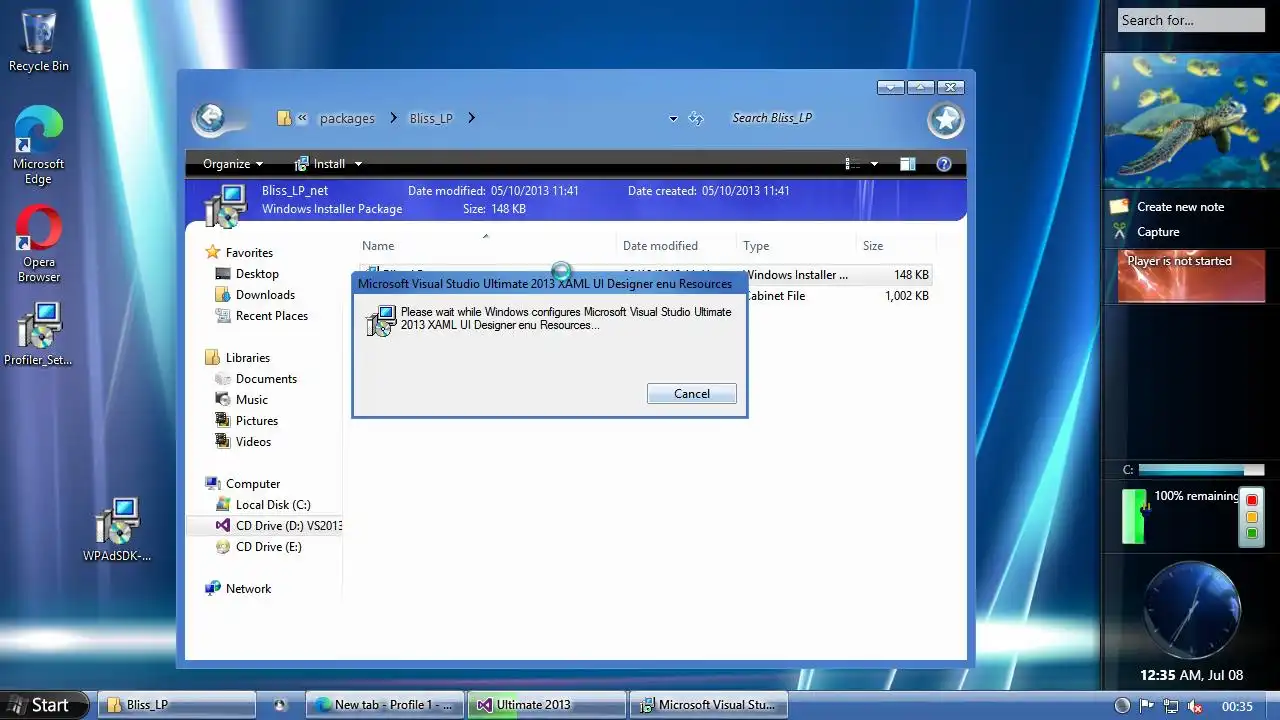The width and height of the screenshot is (1280, 720).
Task: Click the Create new note link
Action: 1180,207
